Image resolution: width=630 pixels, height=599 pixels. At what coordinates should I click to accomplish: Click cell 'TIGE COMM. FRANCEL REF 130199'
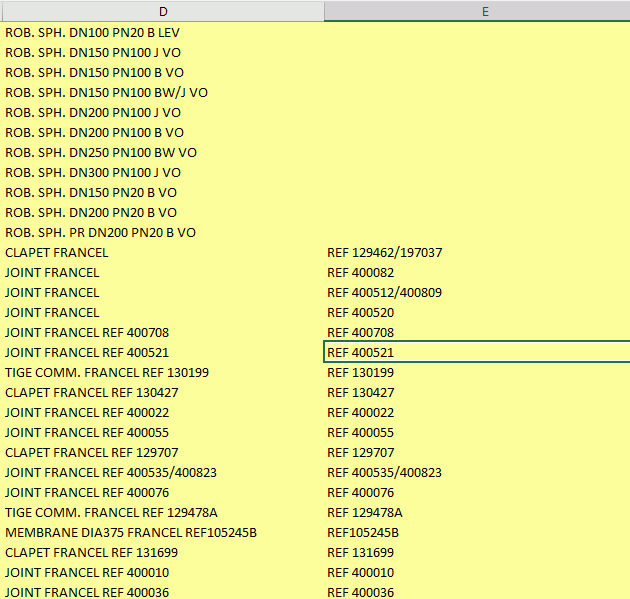pyautogui.click(x=163, y=373)
